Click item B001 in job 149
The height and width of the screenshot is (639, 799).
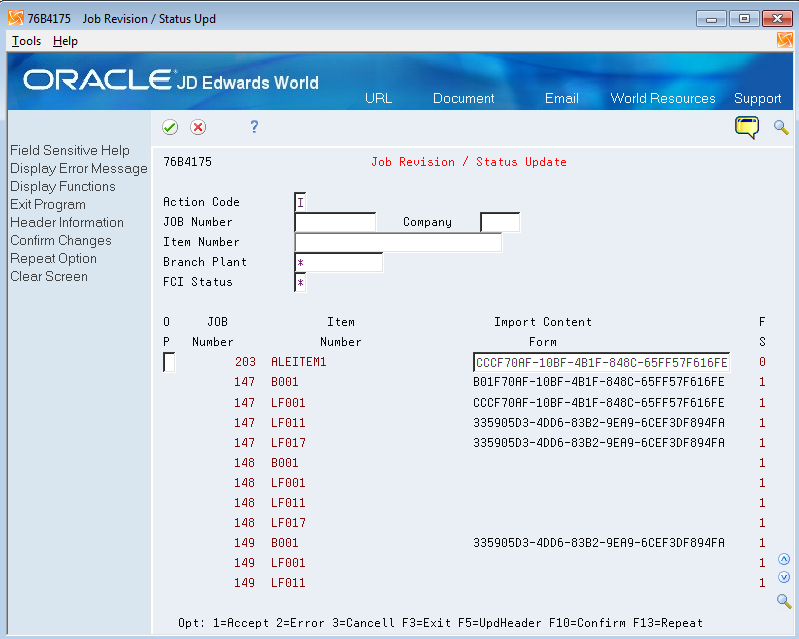click(x=284, y=543)
